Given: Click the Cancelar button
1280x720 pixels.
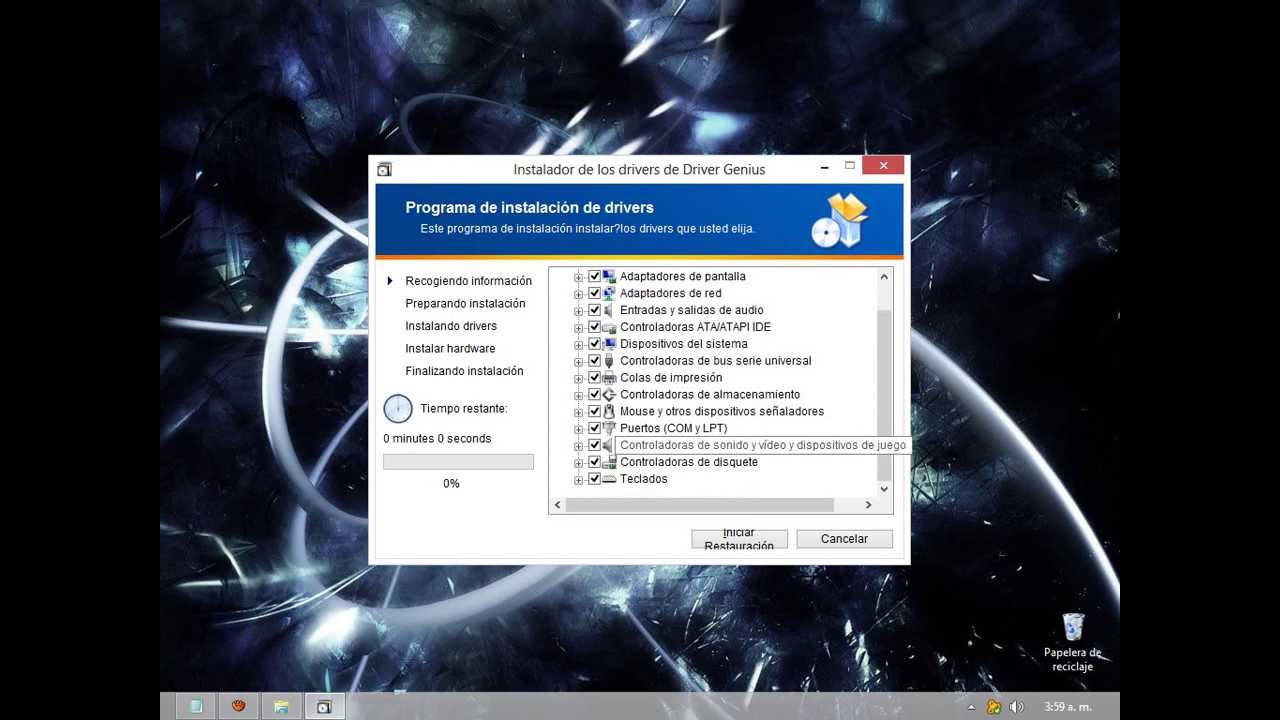Looking at the screenshot, I should click(x=844, y=539).
